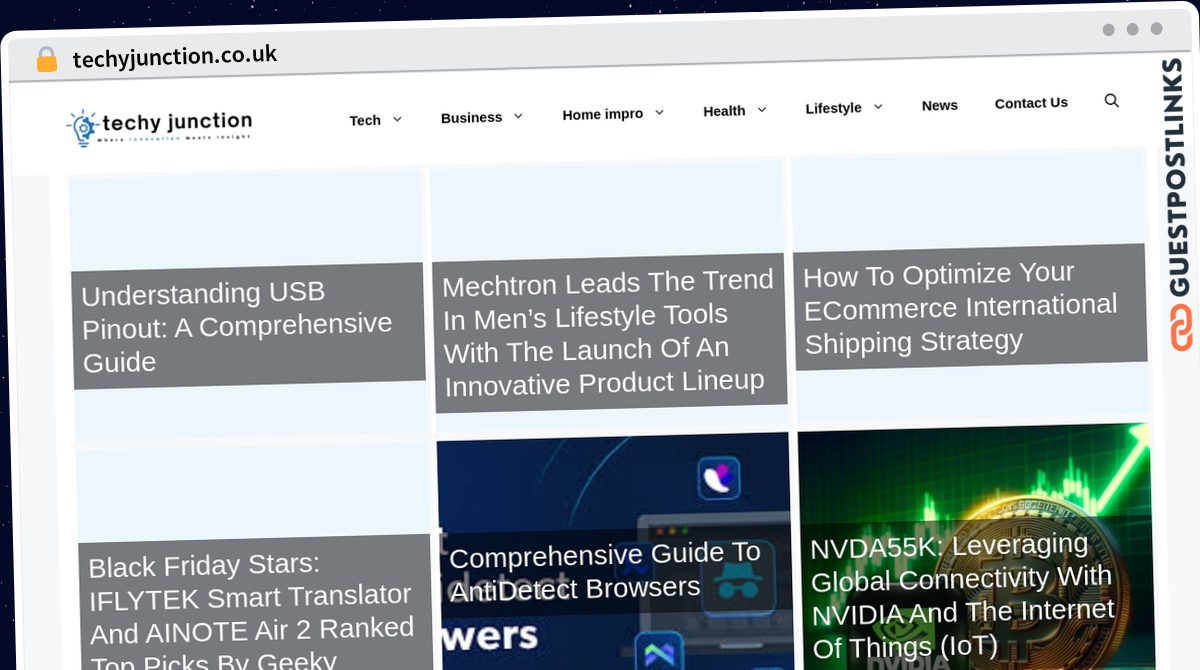Open the Mechtron Men's Lifestyle Tools article
The image size is (1200, 670).
[609, 332]
